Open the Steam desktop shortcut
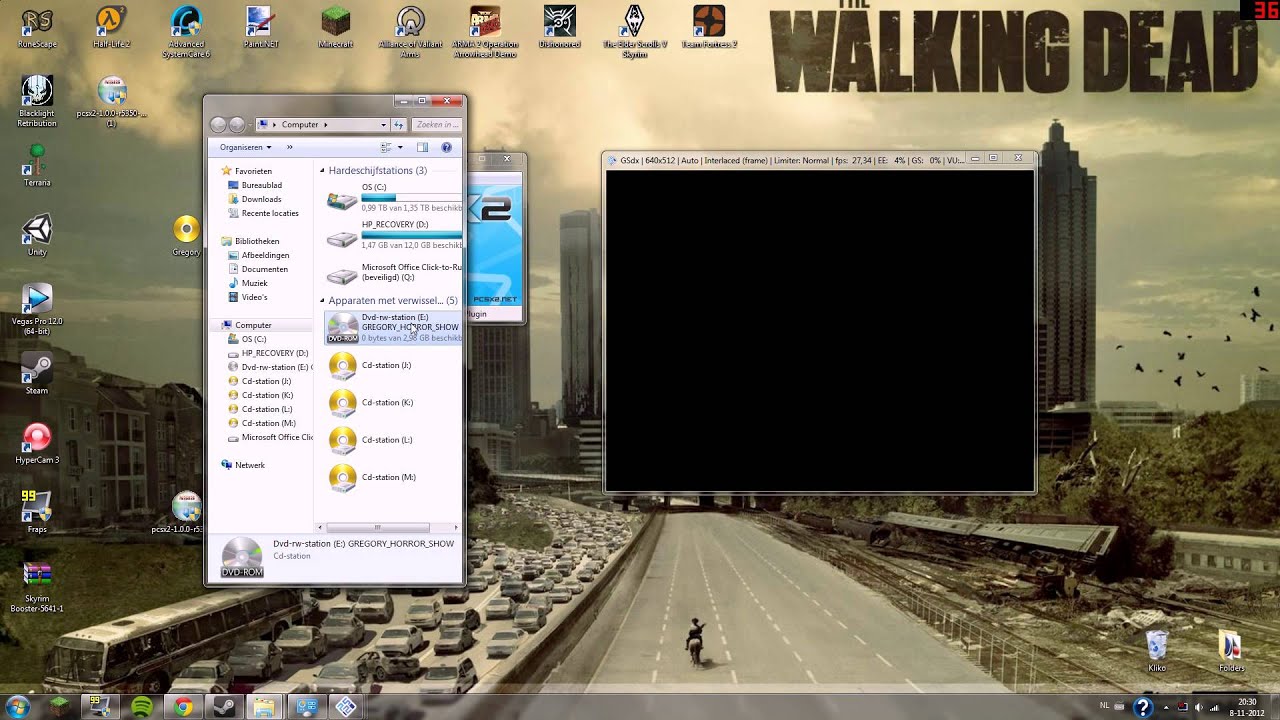Screen dimensions: 1280x720 37,374
